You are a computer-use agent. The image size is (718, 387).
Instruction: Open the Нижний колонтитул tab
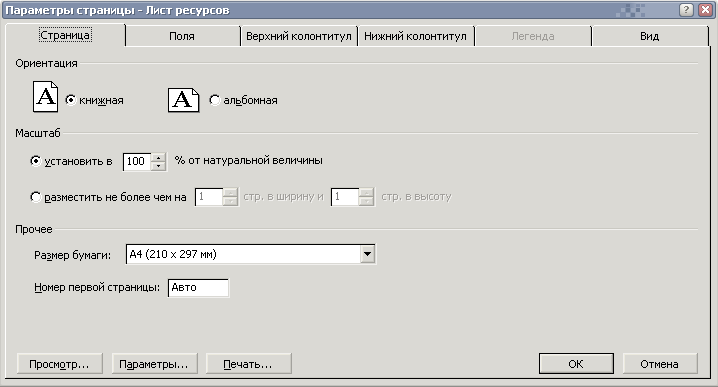[415, 36]
